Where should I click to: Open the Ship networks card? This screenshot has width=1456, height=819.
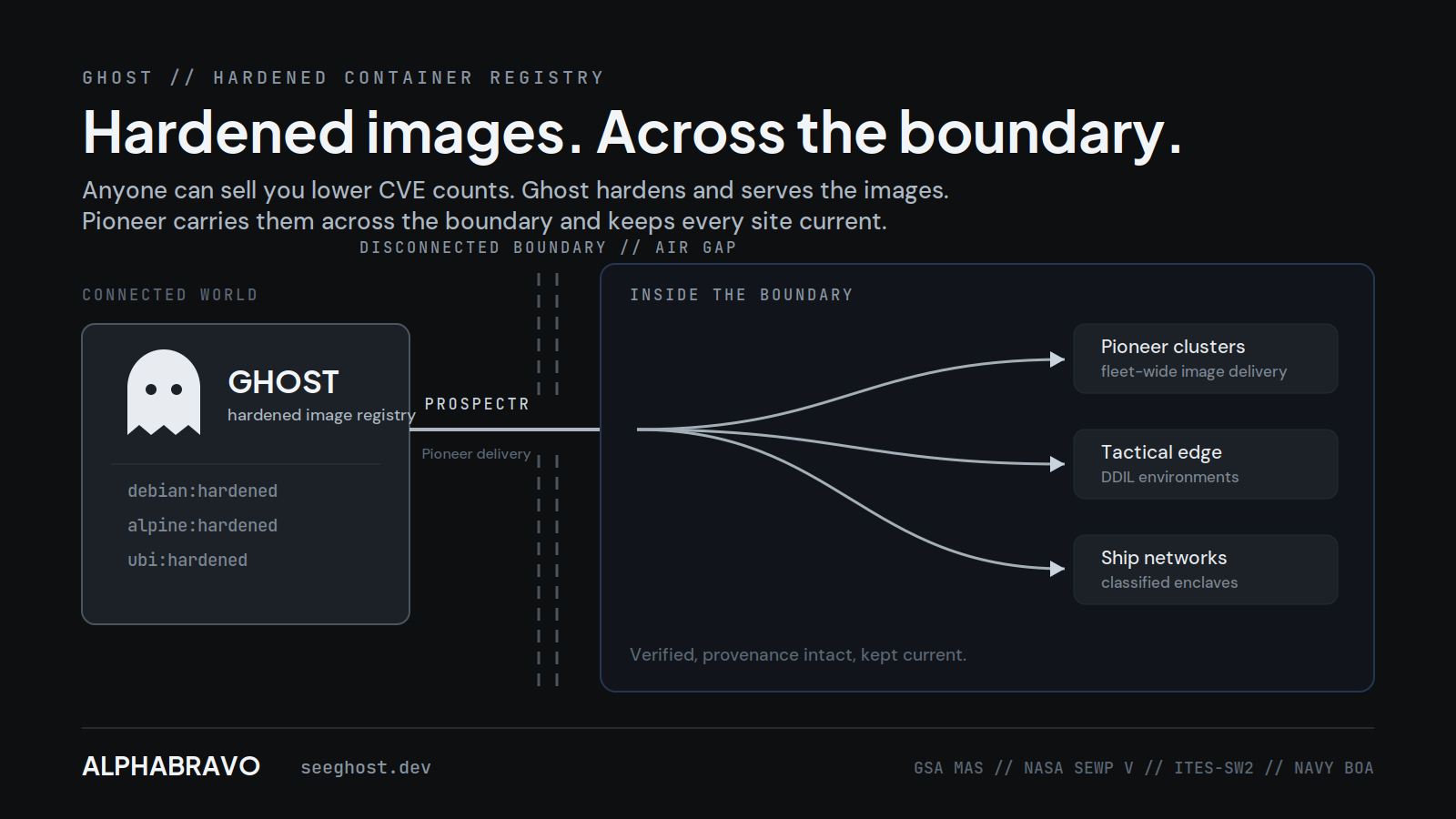click(1206, 570)
